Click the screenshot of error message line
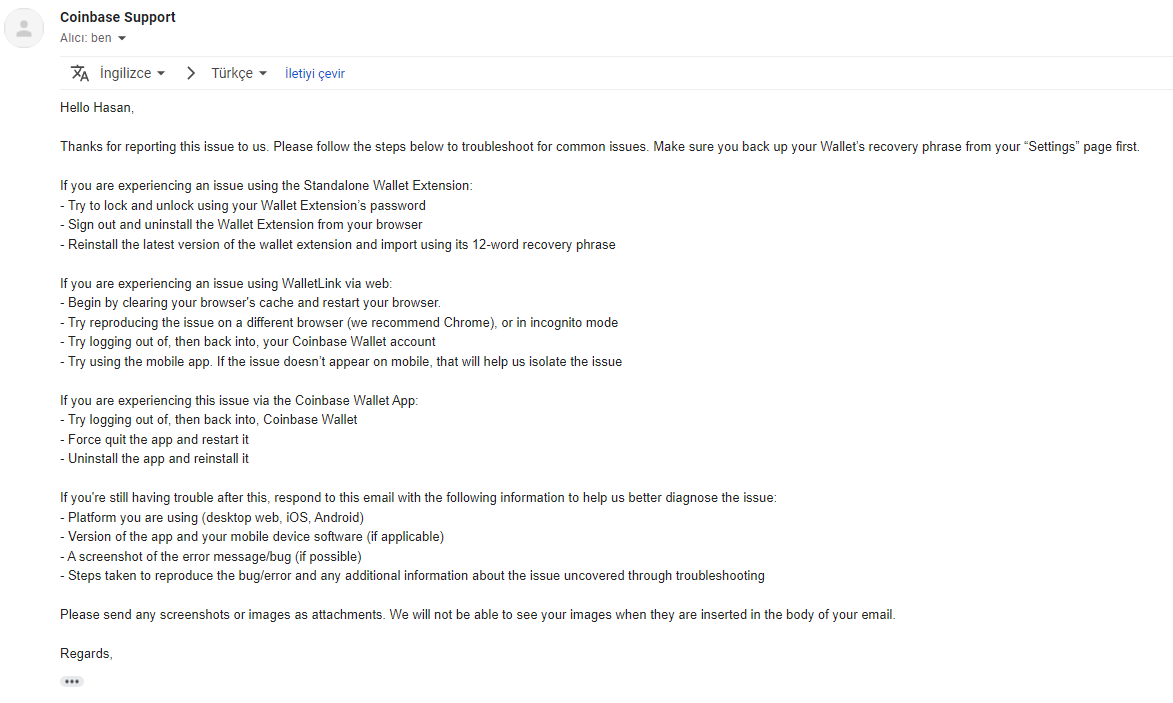Screen dimensions: 1173x703 [x=211, y=556]
